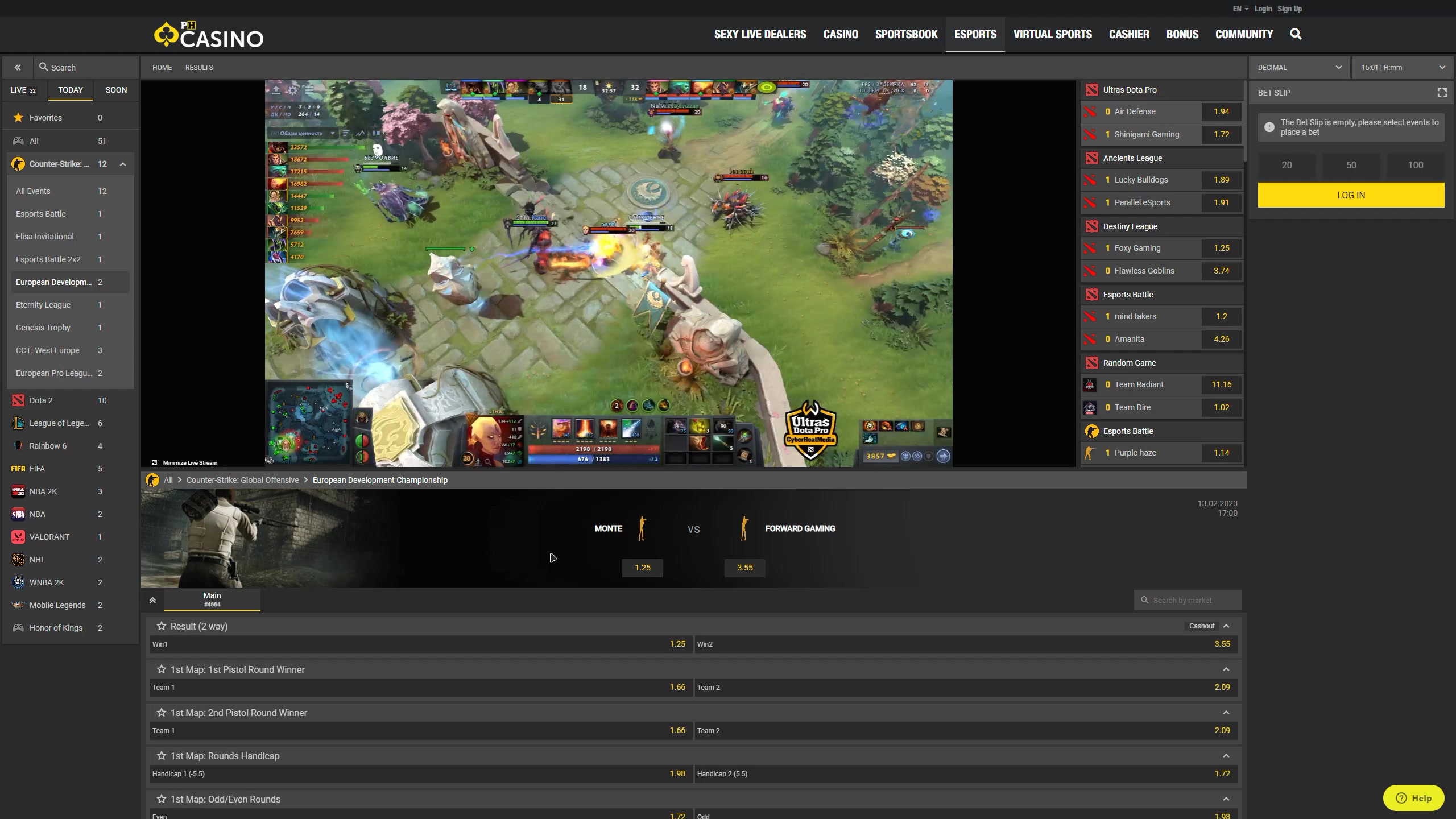
Task: Collapse all markets with double chevron
Action: click(x=152, y=600)
